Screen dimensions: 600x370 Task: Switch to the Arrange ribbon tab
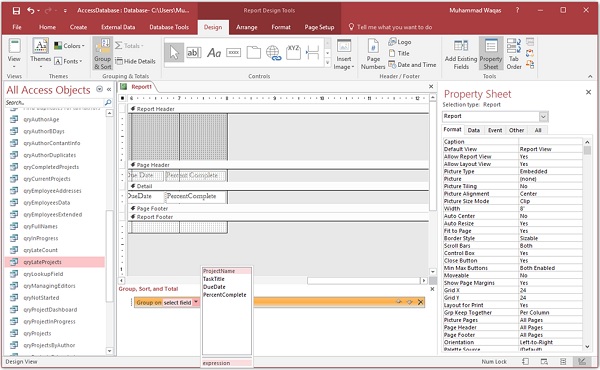(x=246, y=27)
